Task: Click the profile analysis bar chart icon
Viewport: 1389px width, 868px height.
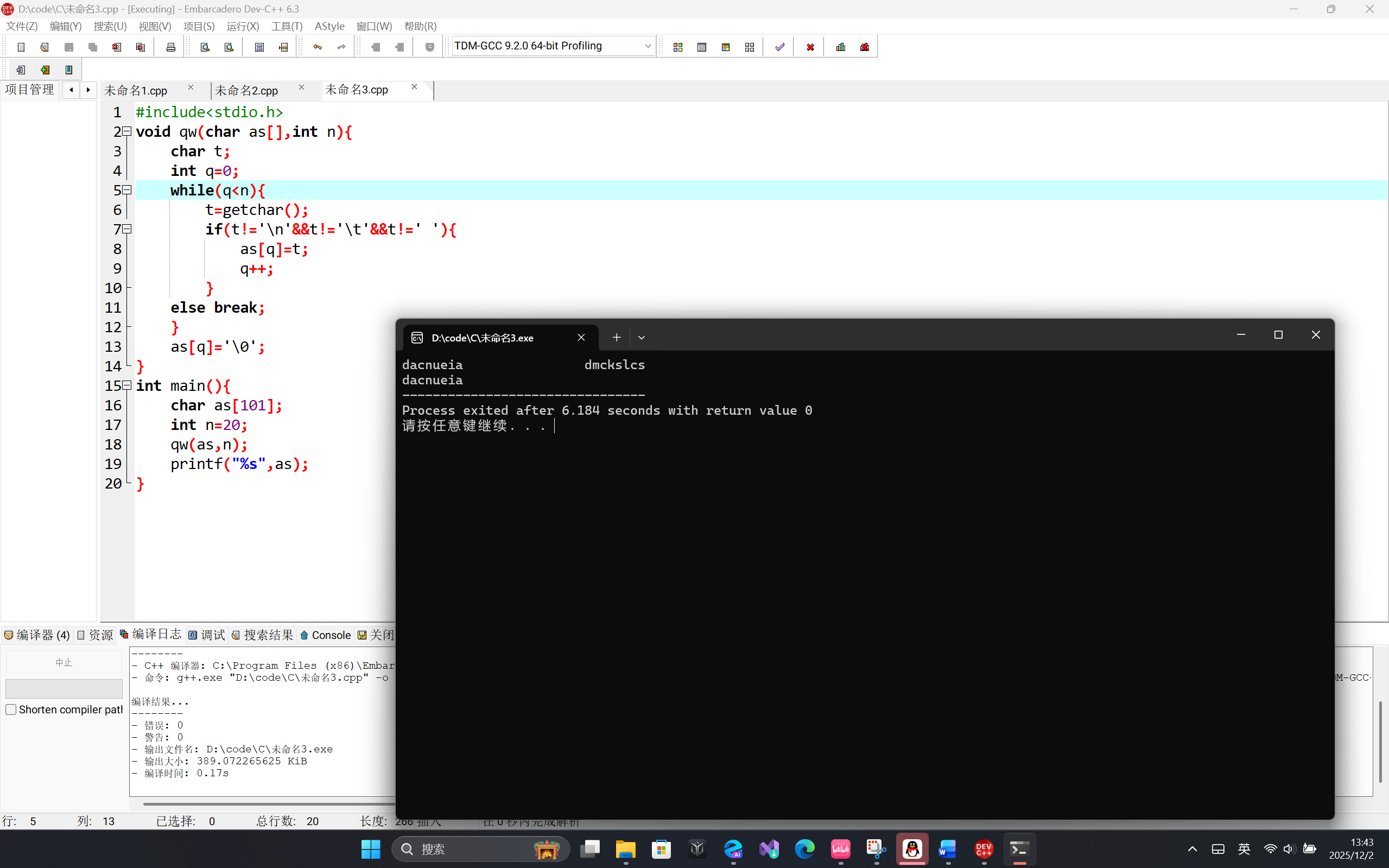Action: pos(841,47)
